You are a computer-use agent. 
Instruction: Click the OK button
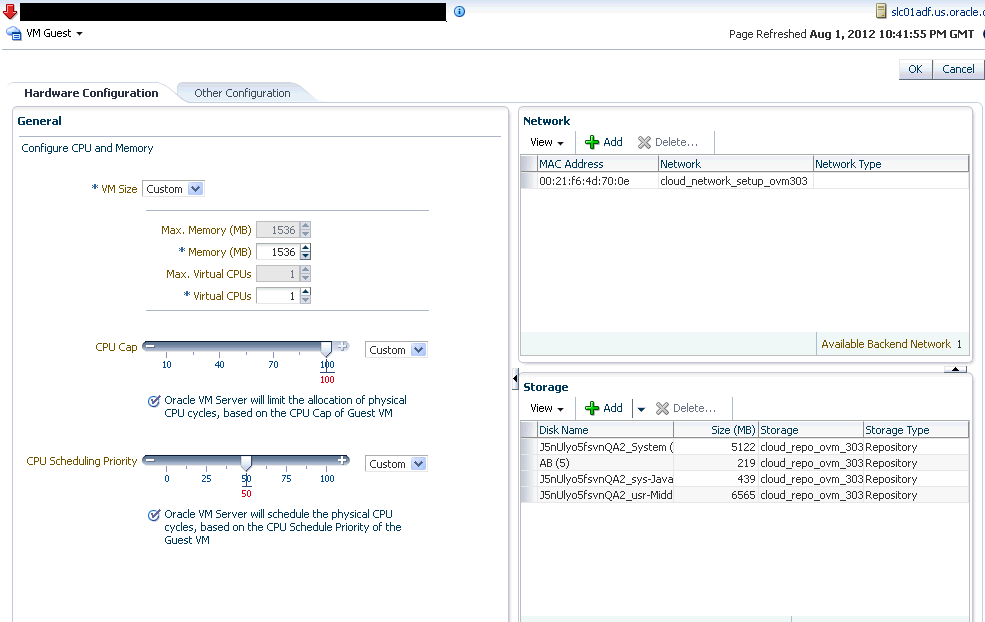click(x=915, y=69)
